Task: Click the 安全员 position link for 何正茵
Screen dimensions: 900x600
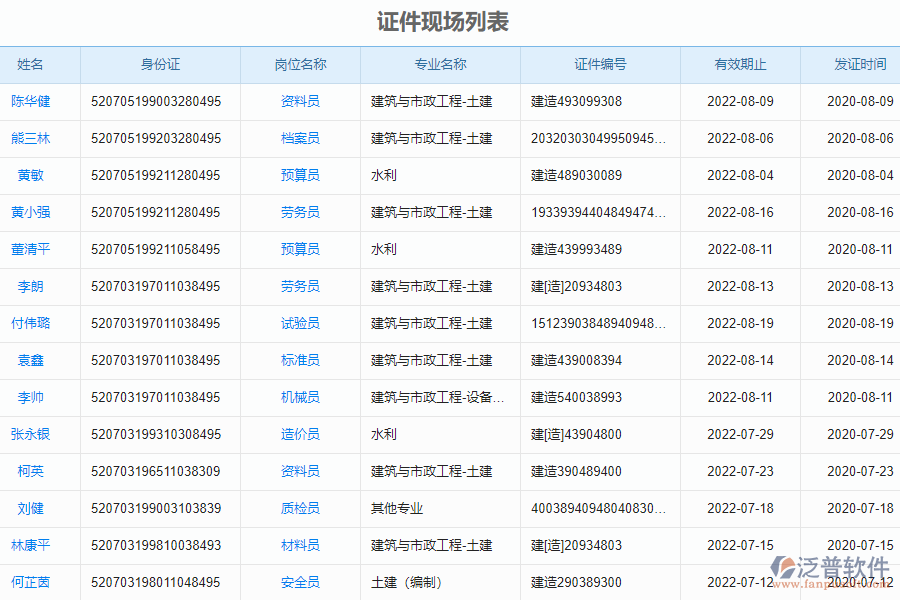Action: pyautogui.click(x=300, y=582)
